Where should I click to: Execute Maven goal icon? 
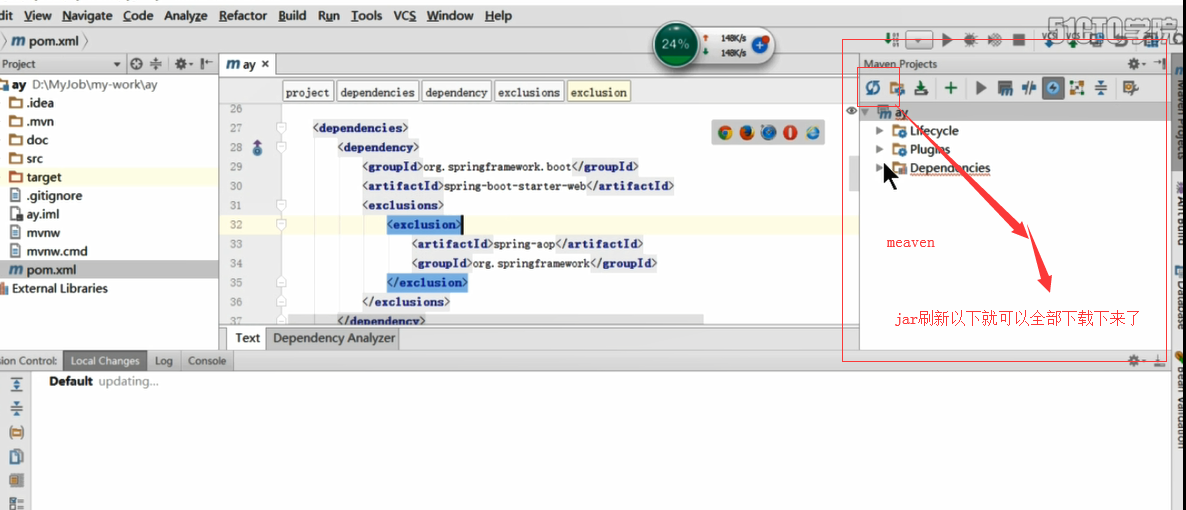1005,89
